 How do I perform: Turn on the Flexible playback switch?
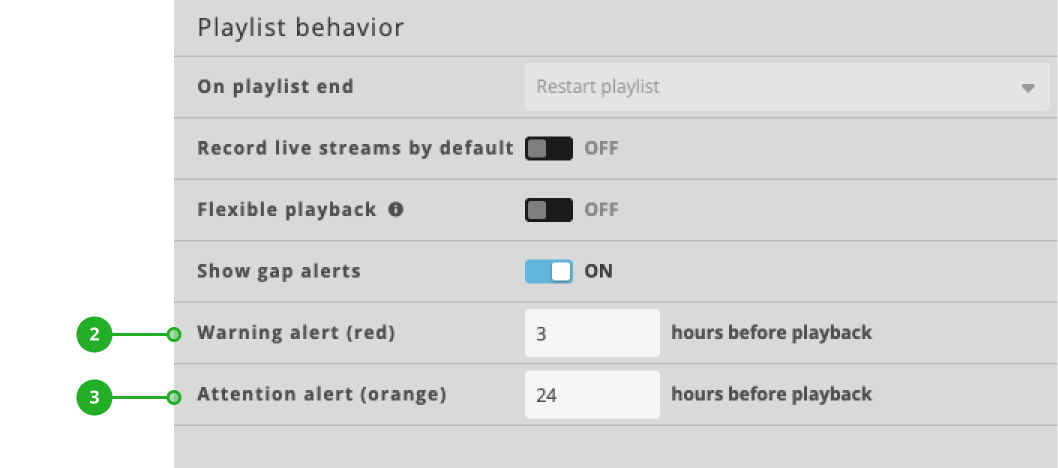coord(548,210)
